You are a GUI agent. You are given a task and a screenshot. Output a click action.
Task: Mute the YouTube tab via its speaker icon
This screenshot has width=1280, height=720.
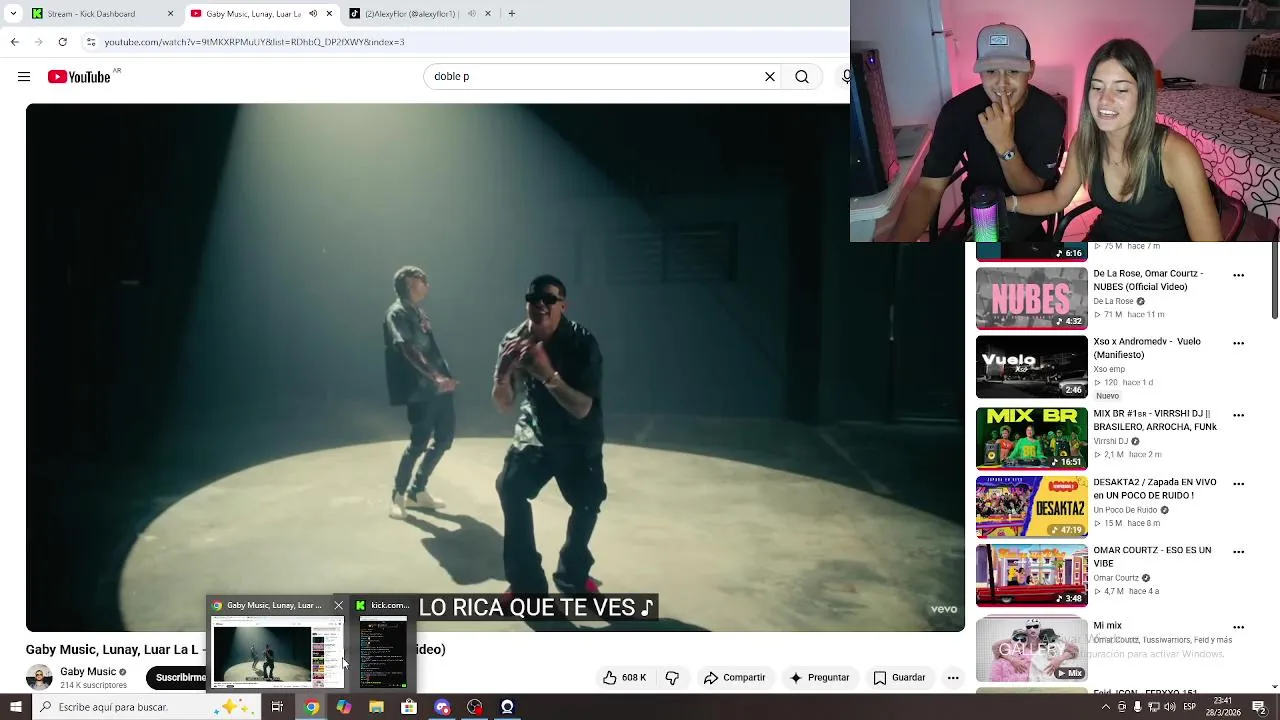tap(313, 14)
